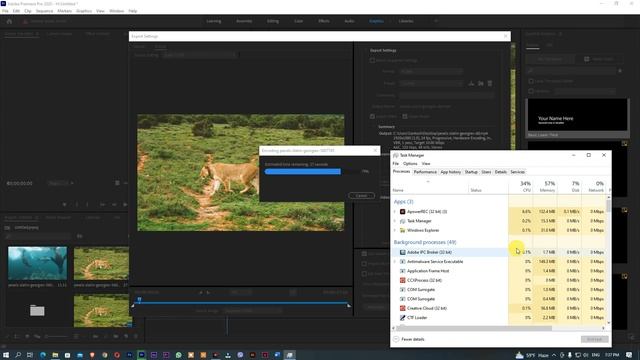Screen dimensions: 640x360
Task: Click the Save Preset icon beside Preset
Action: [471, 83]
